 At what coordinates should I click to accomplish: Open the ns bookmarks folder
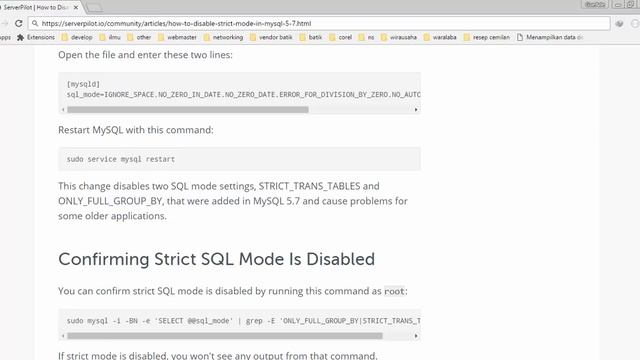(366, 37)
